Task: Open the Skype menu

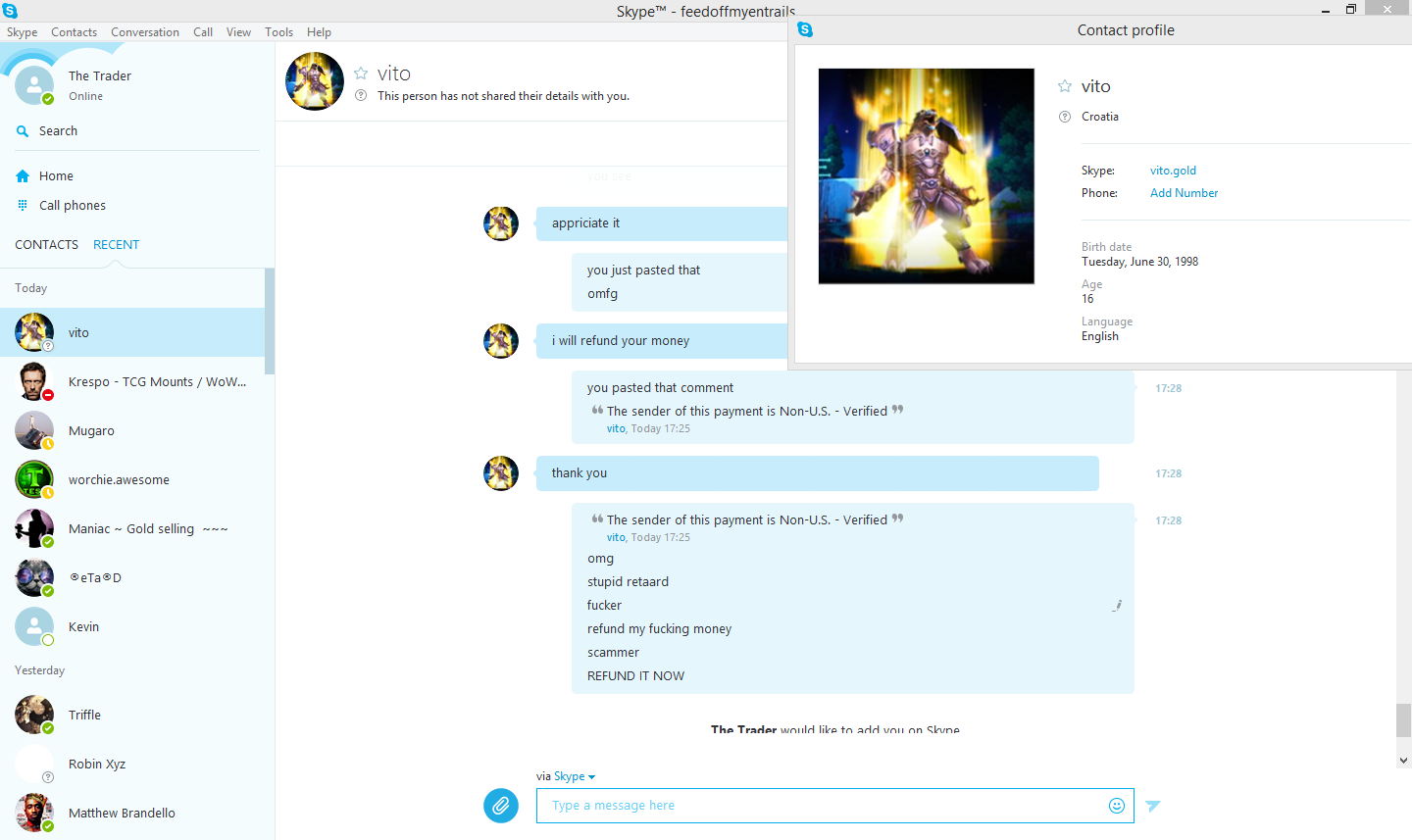Action: 23,32
